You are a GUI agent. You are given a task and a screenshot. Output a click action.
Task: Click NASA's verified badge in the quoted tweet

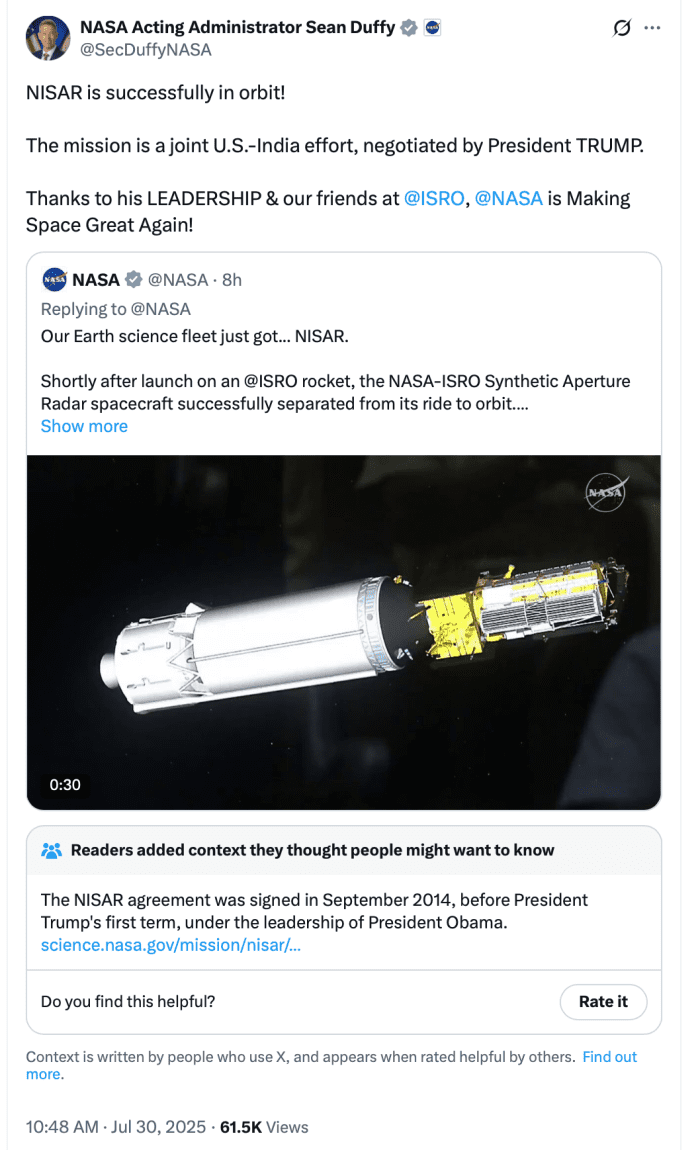pos(131,280)
